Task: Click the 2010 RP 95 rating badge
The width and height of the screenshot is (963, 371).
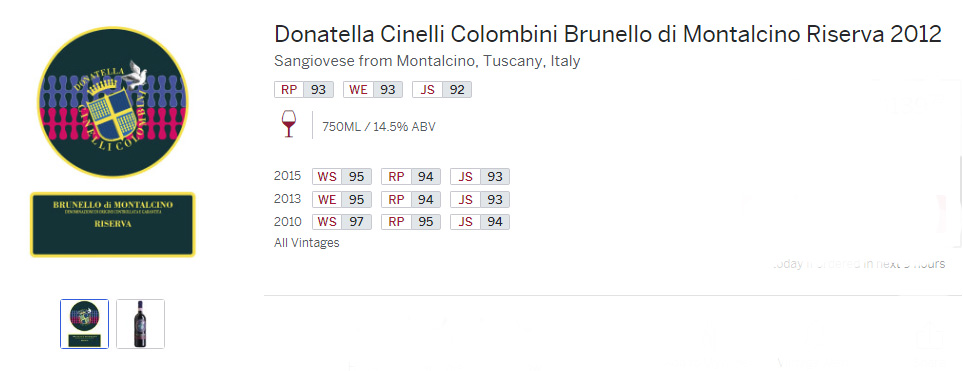Action: [411, 222]
